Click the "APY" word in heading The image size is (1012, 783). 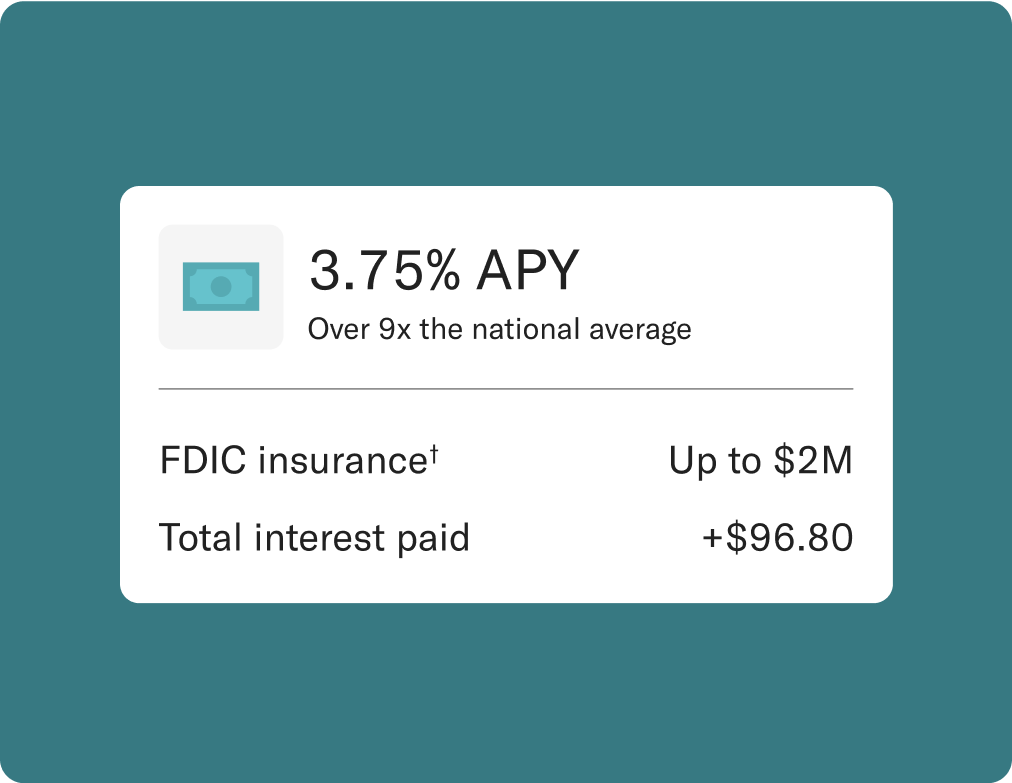pos(528,270)
